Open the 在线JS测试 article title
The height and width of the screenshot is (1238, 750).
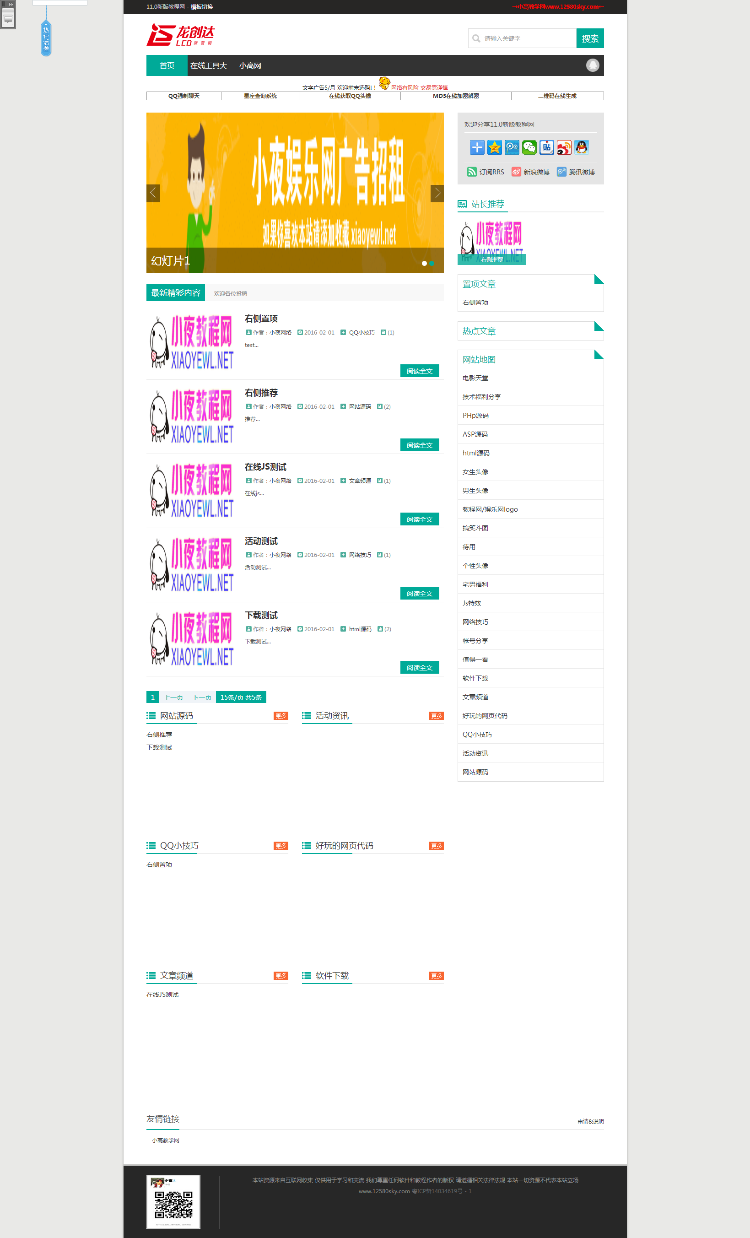pyautogui.click(x=265, y=467)
